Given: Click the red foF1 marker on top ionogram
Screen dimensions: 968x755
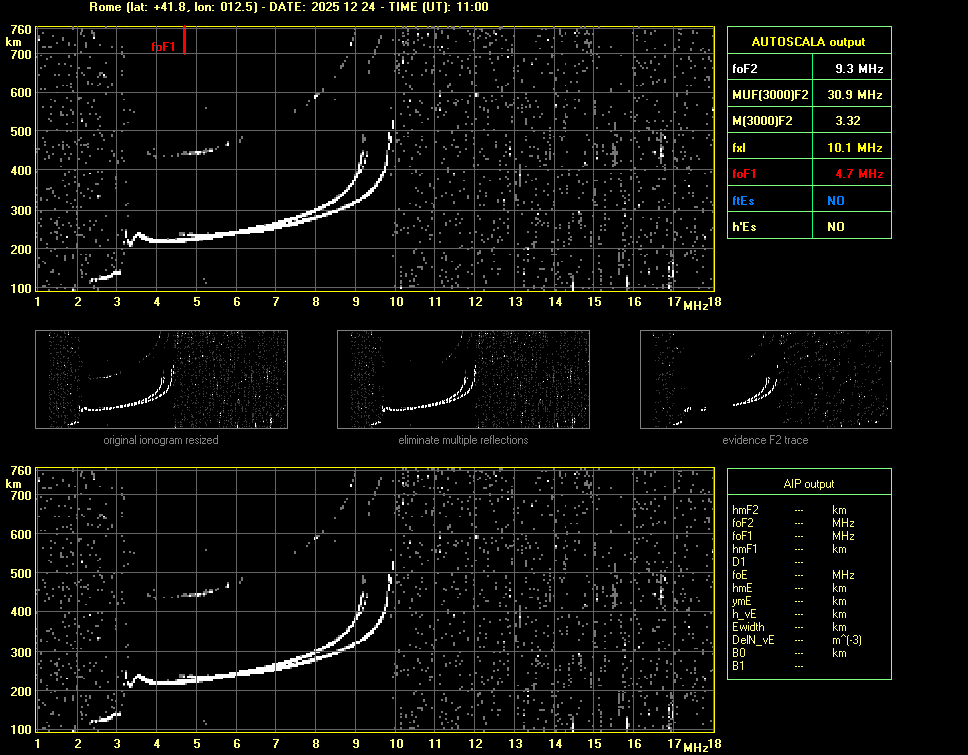Looking at the screenshot, I should click(185, 41).
